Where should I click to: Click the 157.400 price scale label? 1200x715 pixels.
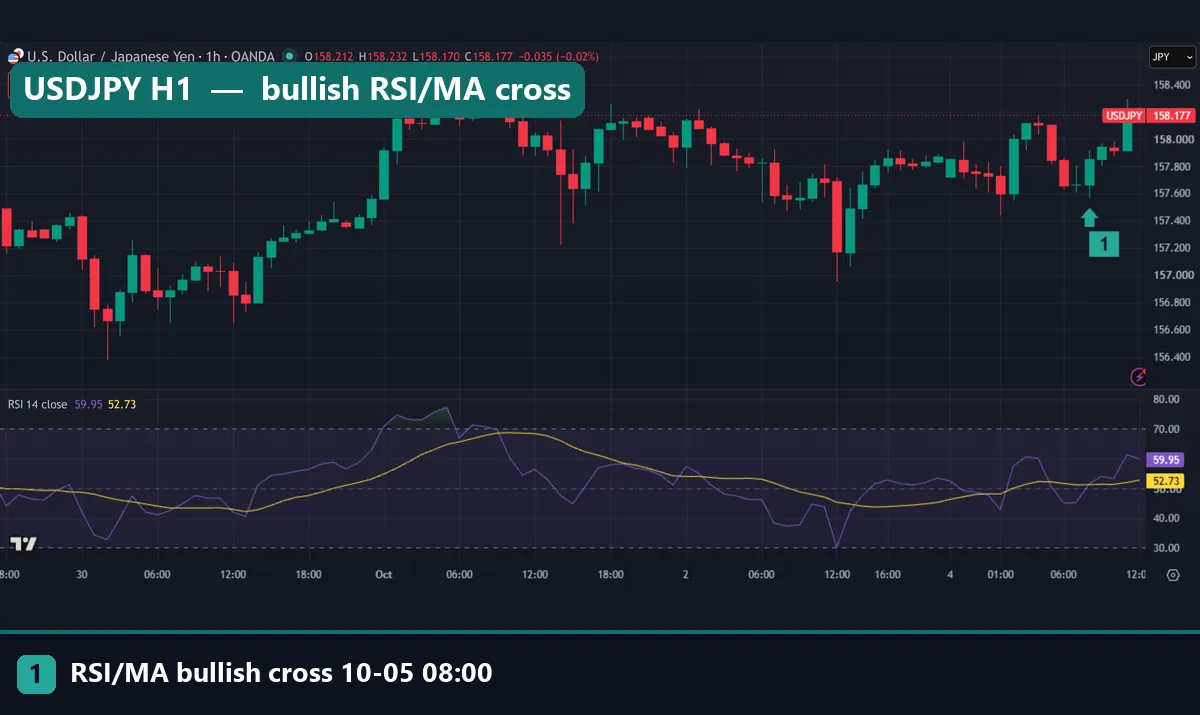[x=1171, y=221]
